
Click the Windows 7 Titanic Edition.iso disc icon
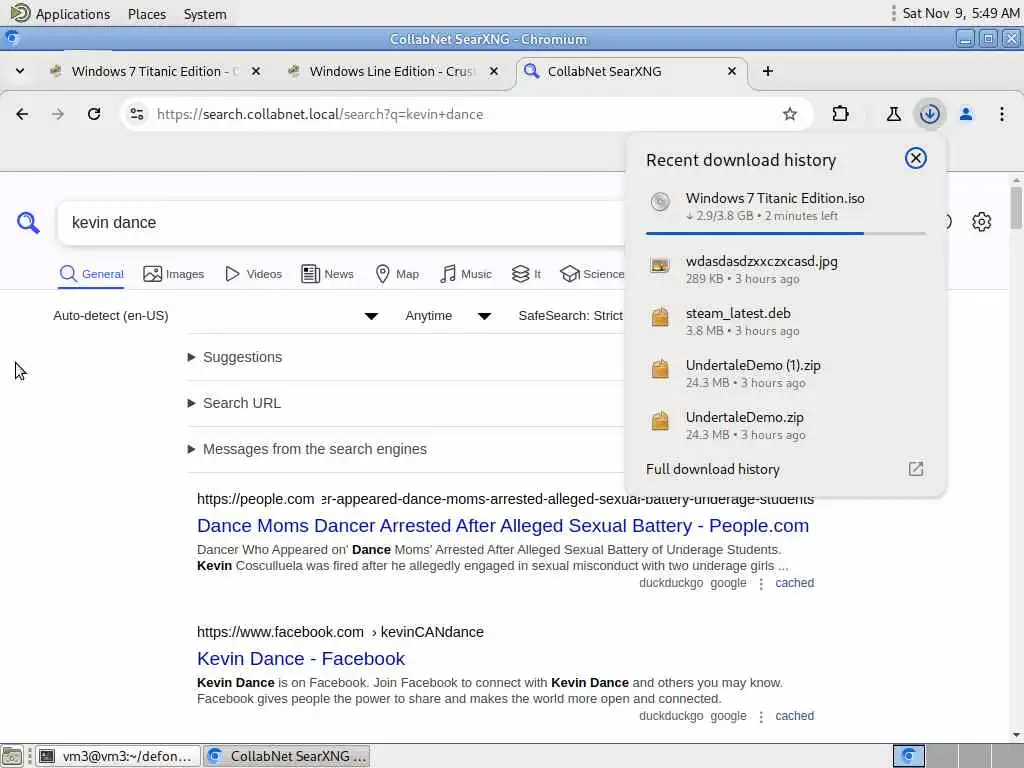[660, 202]
